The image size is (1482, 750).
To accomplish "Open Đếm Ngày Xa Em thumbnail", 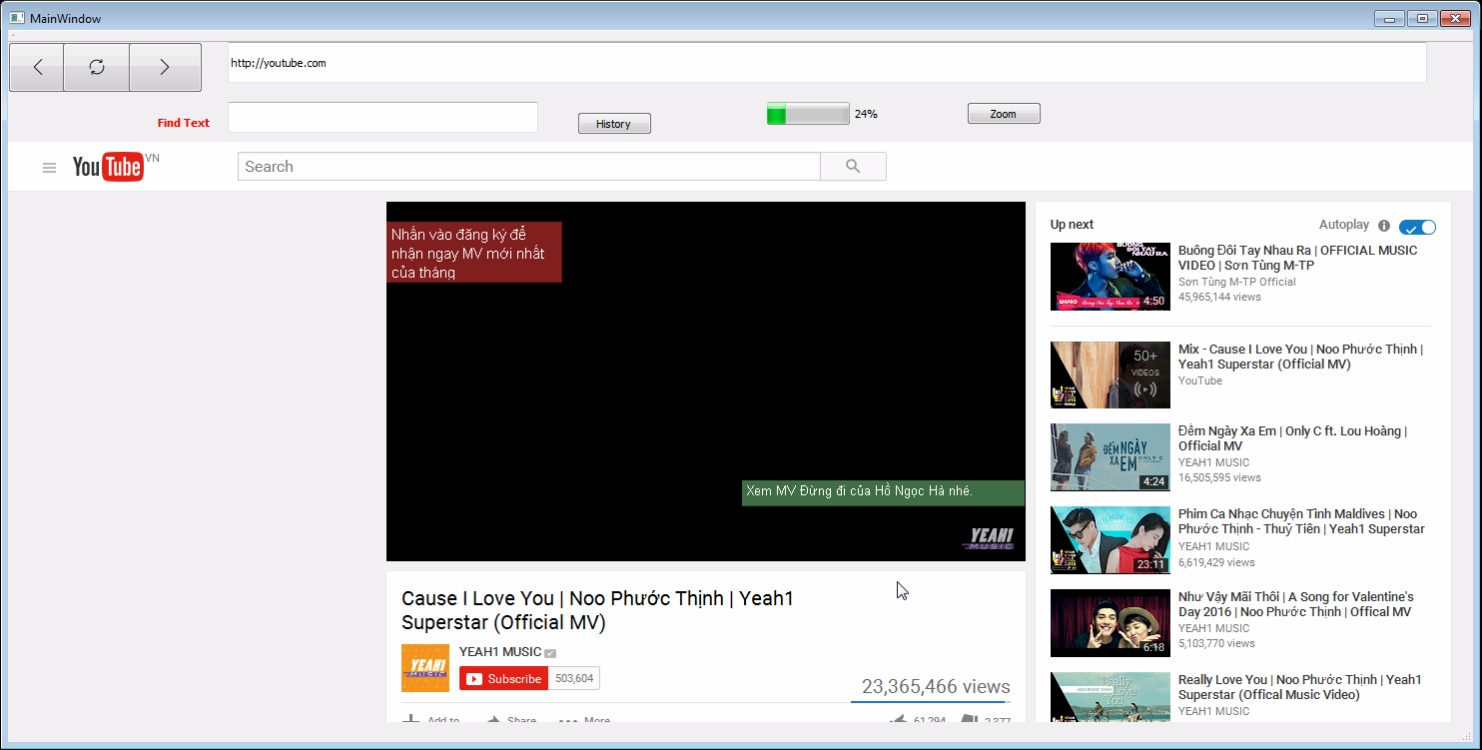I will coord(1110,458).
